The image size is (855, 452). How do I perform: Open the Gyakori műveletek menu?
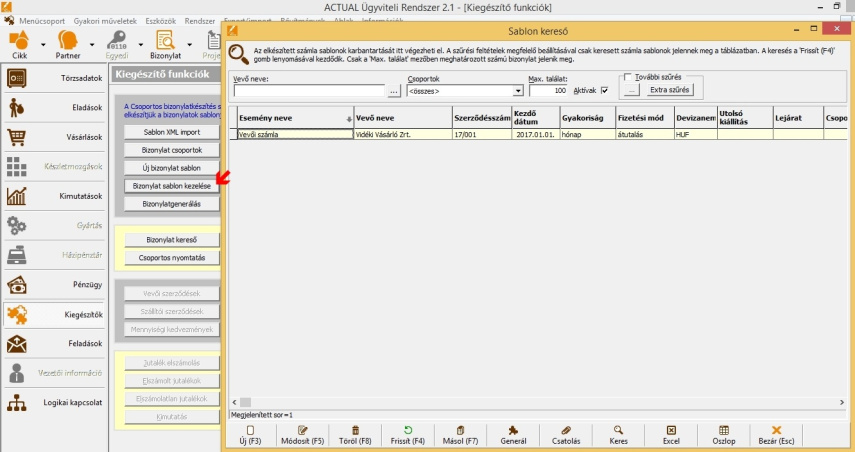102,20
